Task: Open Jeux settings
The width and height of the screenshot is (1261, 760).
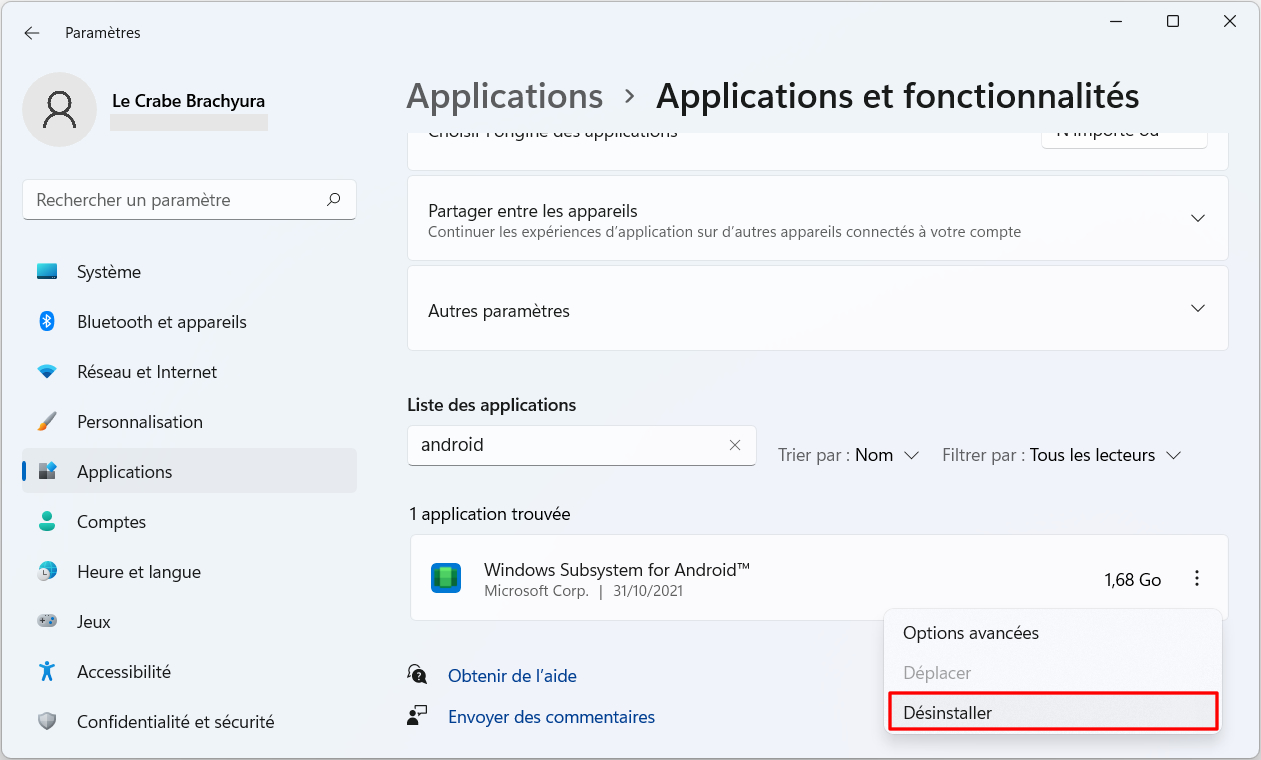Action: click(189, 622)
